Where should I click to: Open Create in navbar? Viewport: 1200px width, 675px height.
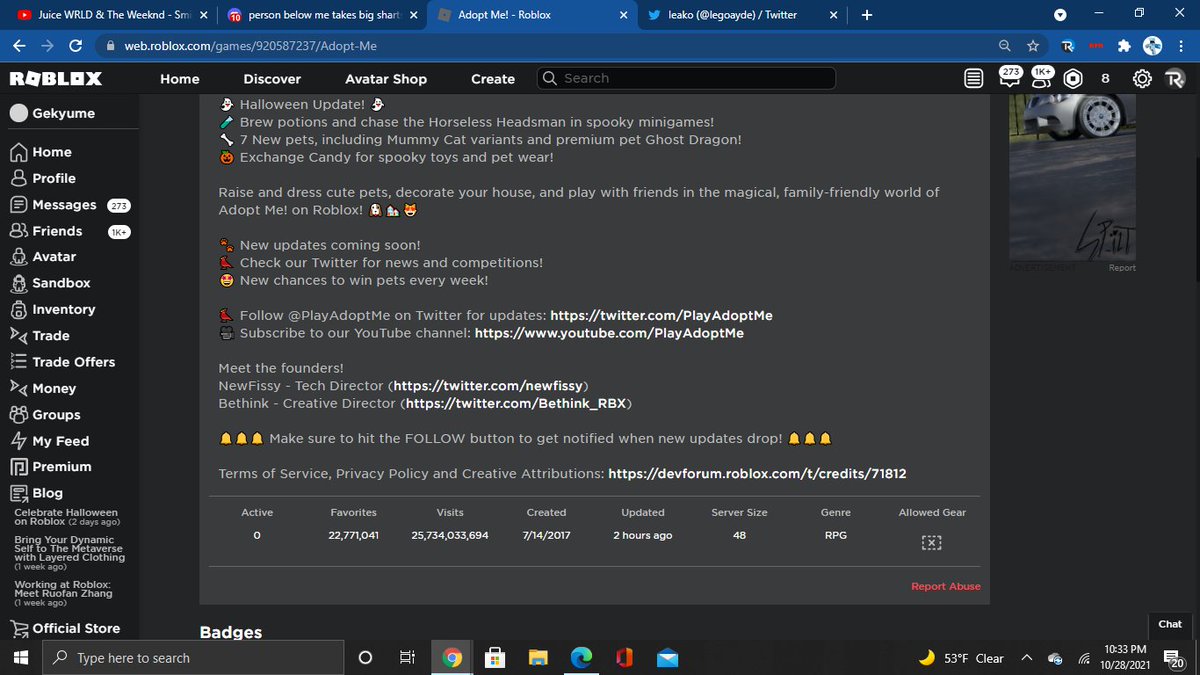(x=493, y=79)
